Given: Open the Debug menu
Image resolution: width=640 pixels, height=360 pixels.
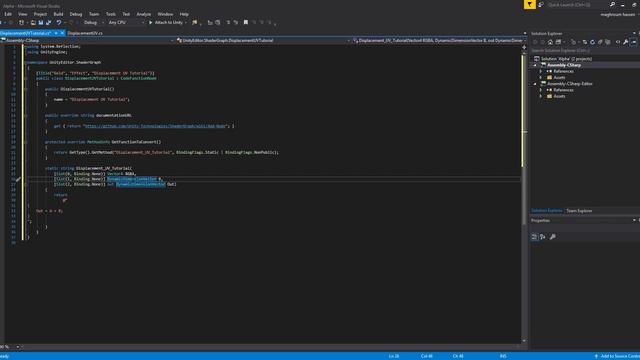Looking at the screenshot, I should click(x=76, y=14).
